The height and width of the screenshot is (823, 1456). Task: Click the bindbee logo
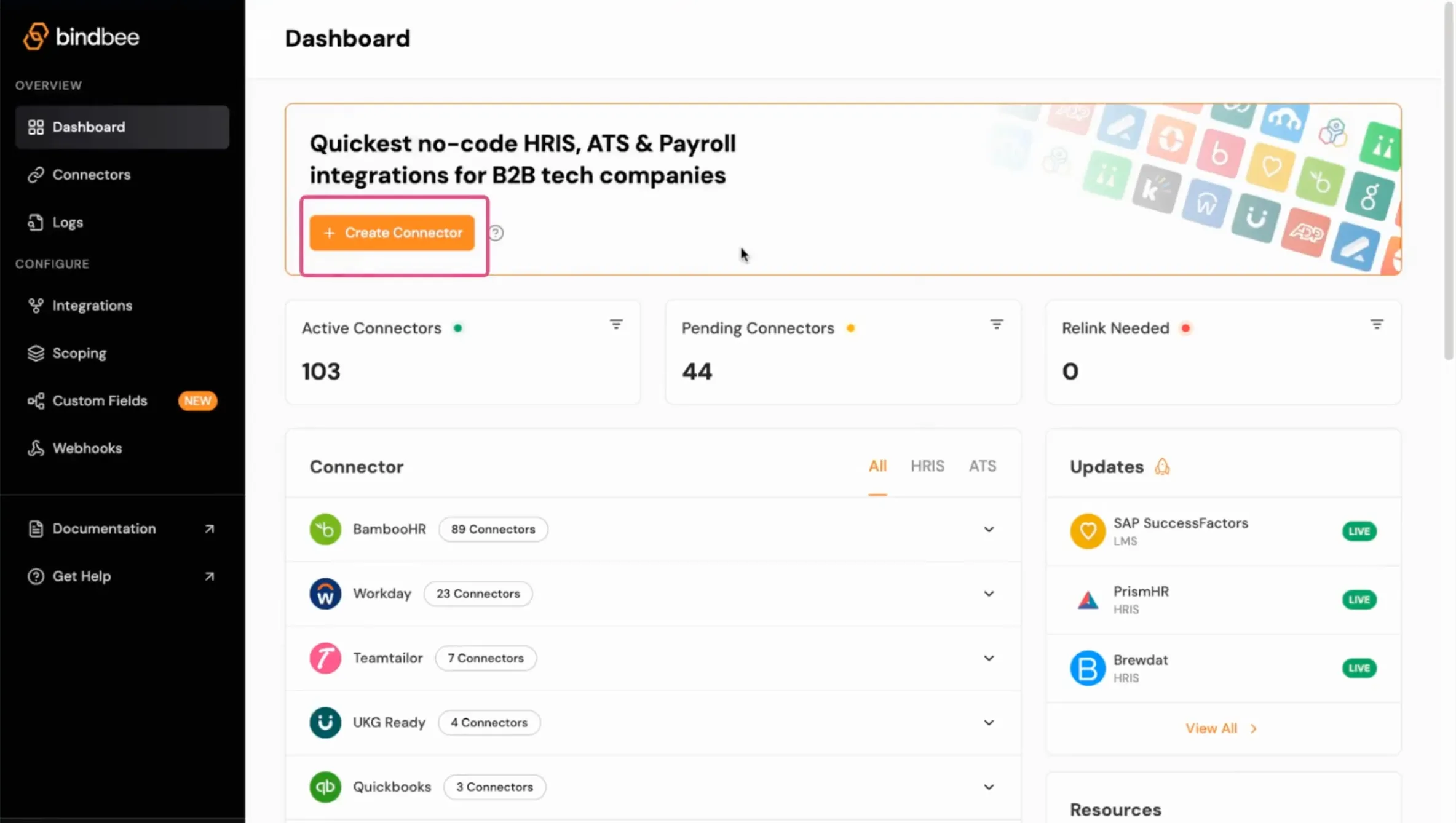[81, 37]
